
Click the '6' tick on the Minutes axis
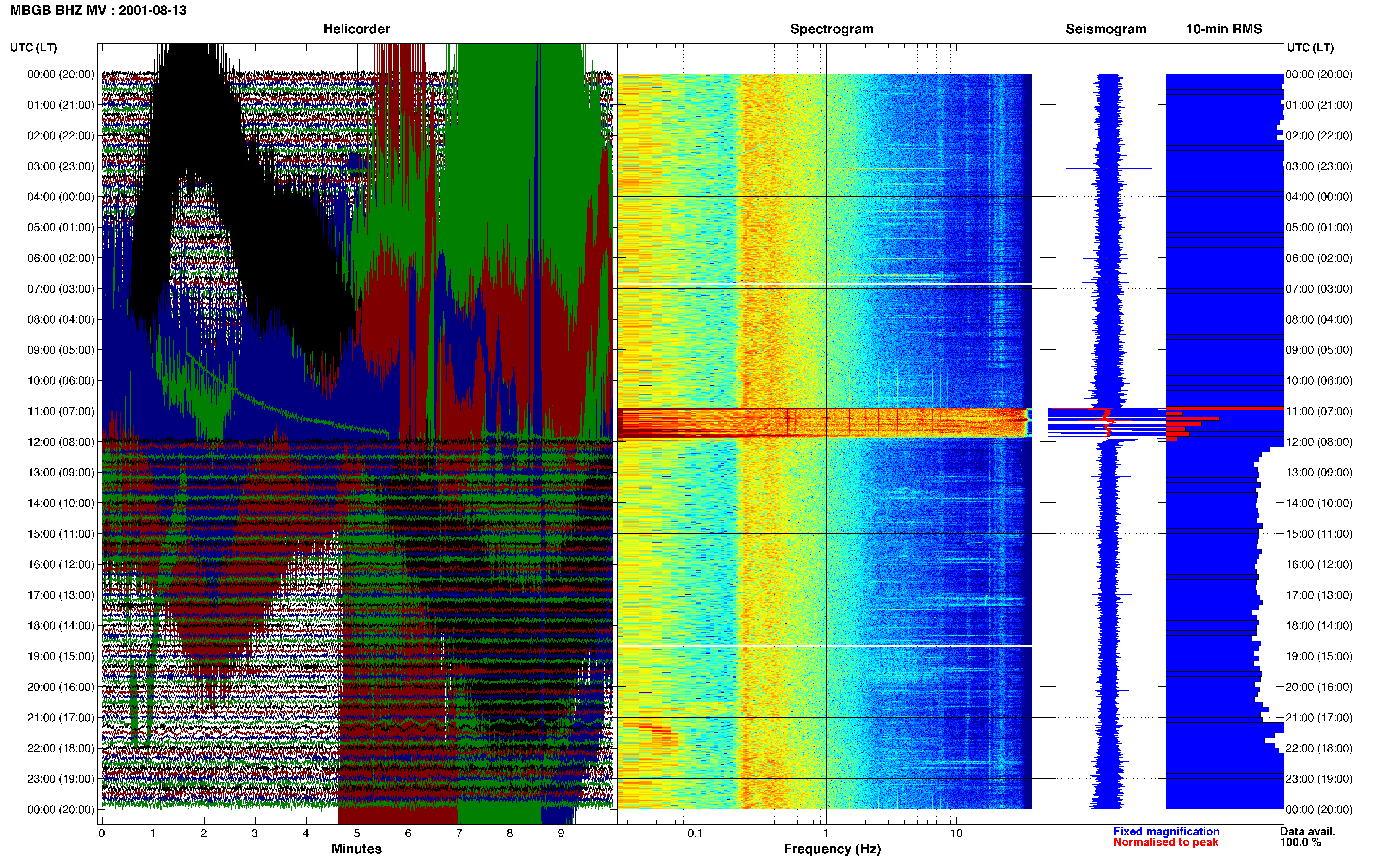tap(408, 833)
